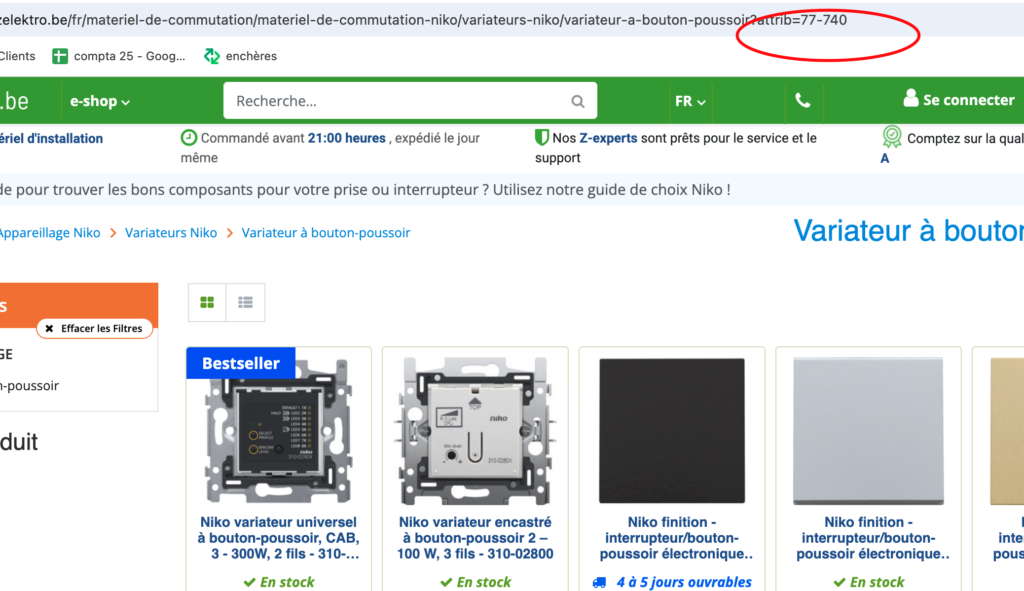Click the browser address bar URL

point(423,20)
